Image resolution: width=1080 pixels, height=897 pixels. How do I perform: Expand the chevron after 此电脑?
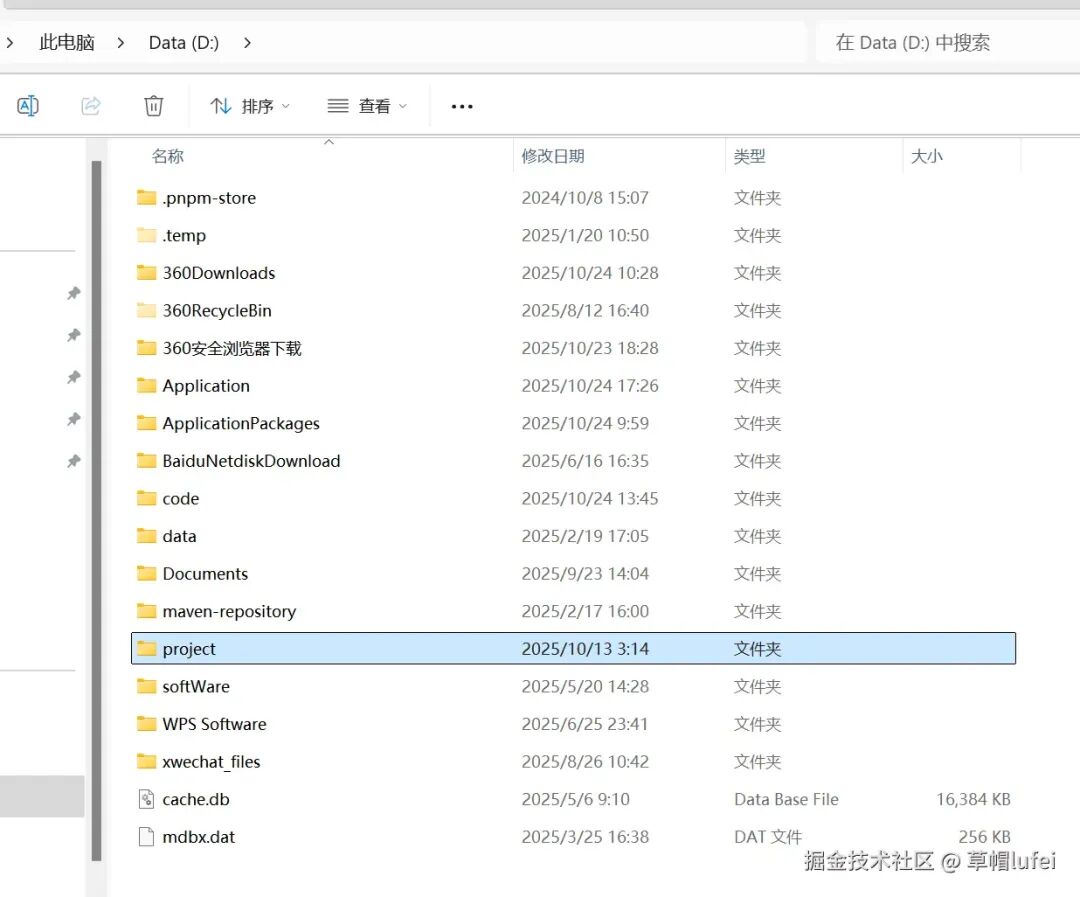121,43
